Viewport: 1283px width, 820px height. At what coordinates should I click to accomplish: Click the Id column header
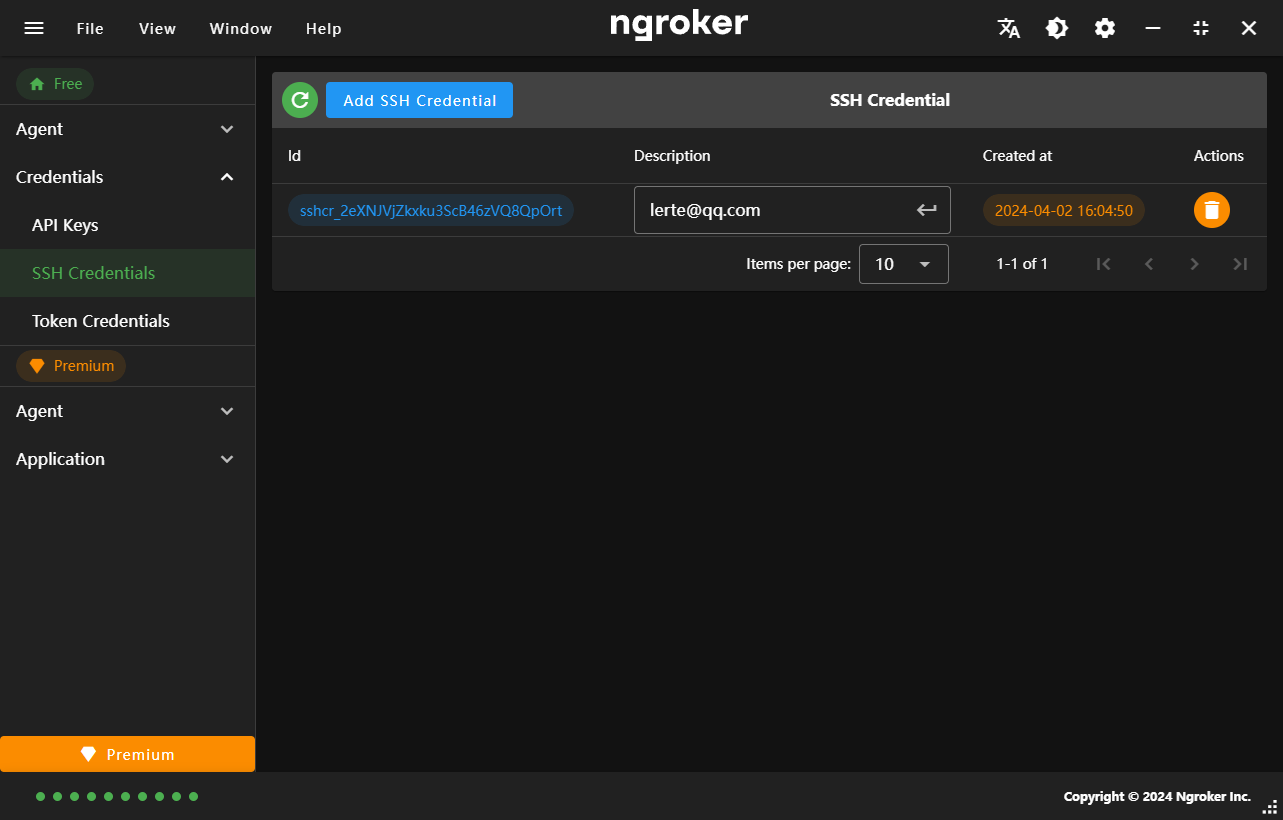pos(294,156)
